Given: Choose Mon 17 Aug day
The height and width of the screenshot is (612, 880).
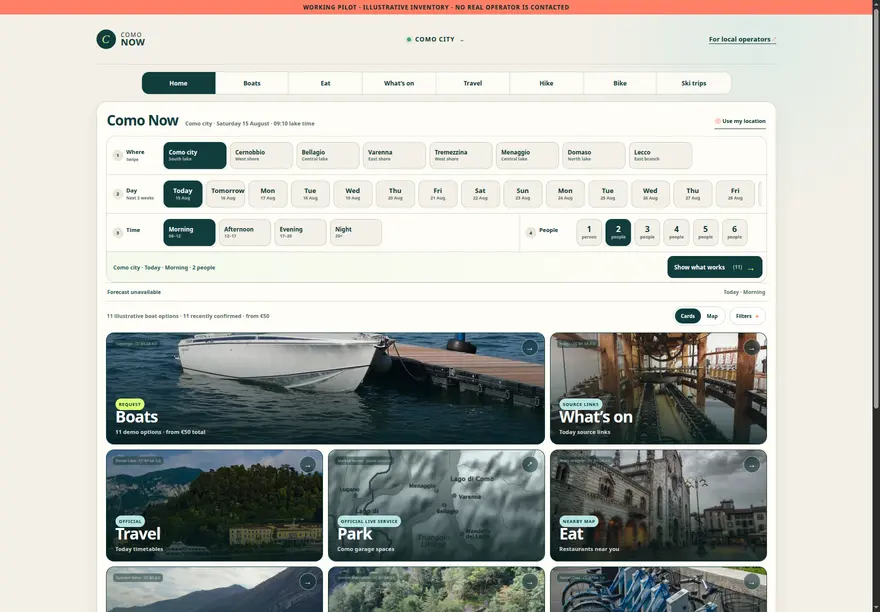Looking at the screenshot, I should click(x=268, y=194).
